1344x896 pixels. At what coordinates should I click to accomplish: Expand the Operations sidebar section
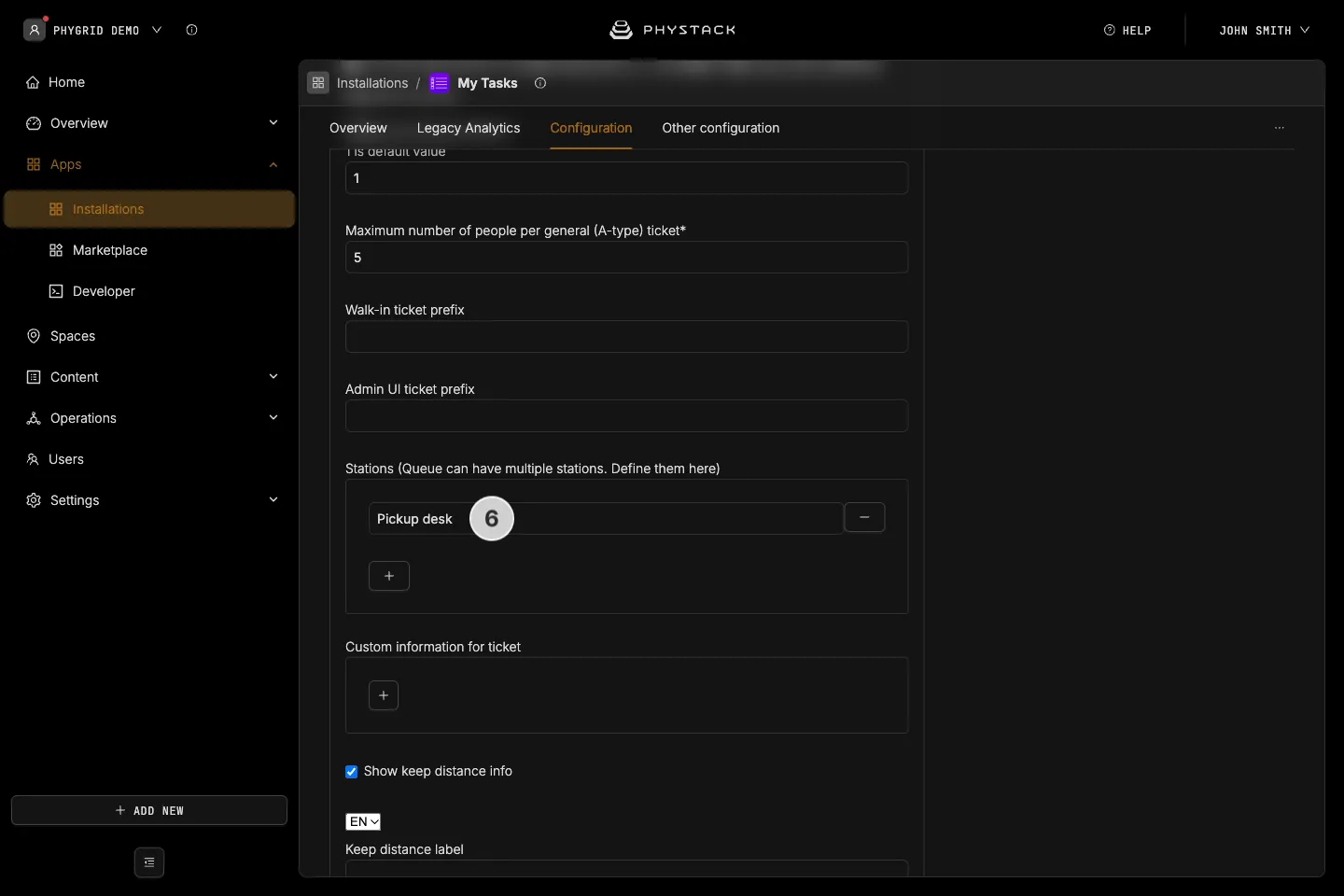point(273,418)
